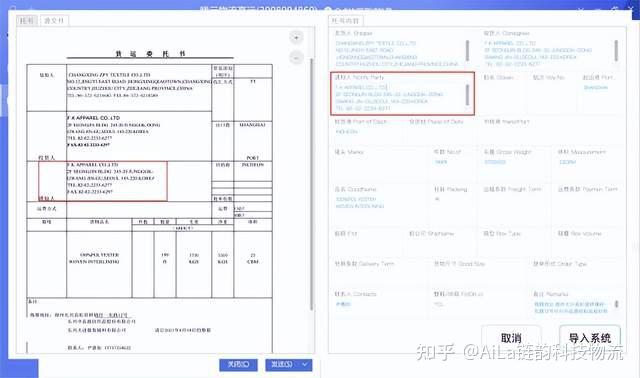The image size is (640, 378).
Task: Click into the Consignee text field
Action: [548, 53]
